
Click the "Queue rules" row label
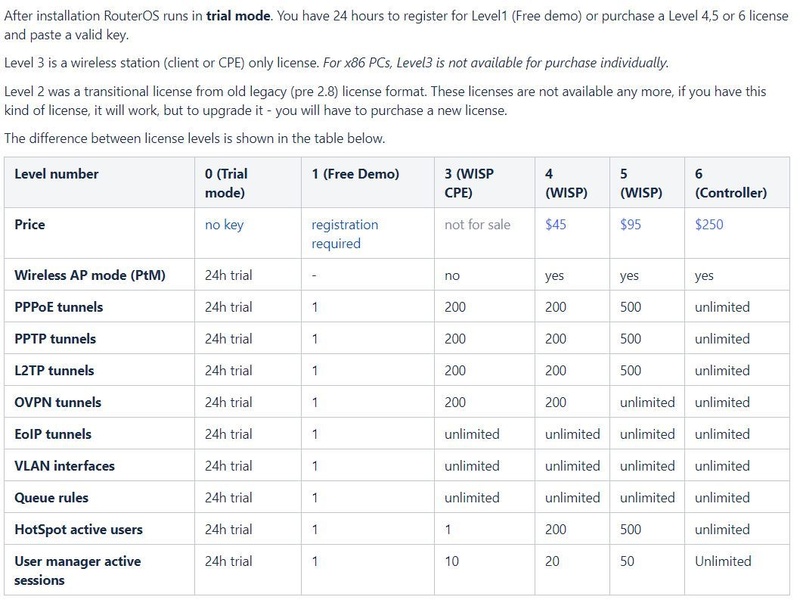pos(51,498)
